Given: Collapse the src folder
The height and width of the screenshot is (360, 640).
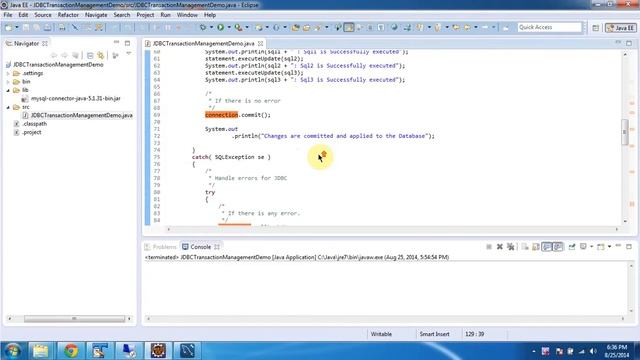Looking at the screenshot, I should pos(8,107).
